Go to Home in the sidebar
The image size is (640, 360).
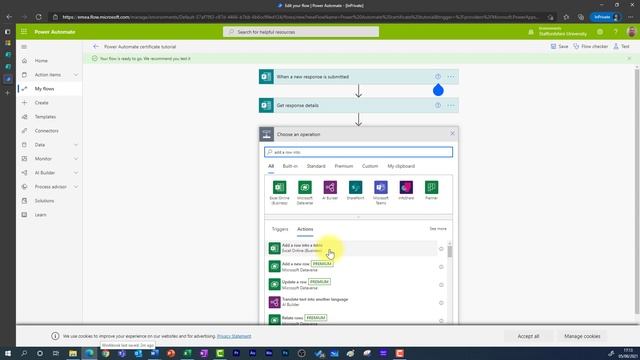coord(41,61)
